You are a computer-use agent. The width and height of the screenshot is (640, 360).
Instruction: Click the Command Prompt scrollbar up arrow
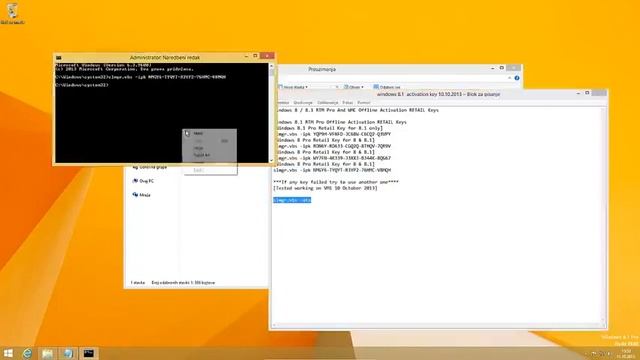(271, 66)
